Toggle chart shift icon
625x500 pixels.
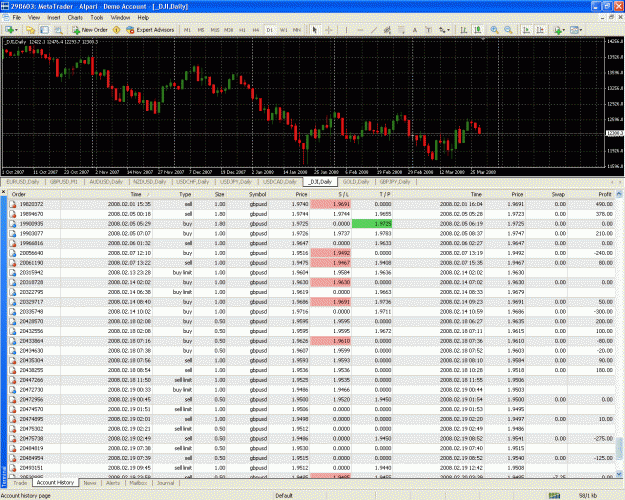point(540,30)
